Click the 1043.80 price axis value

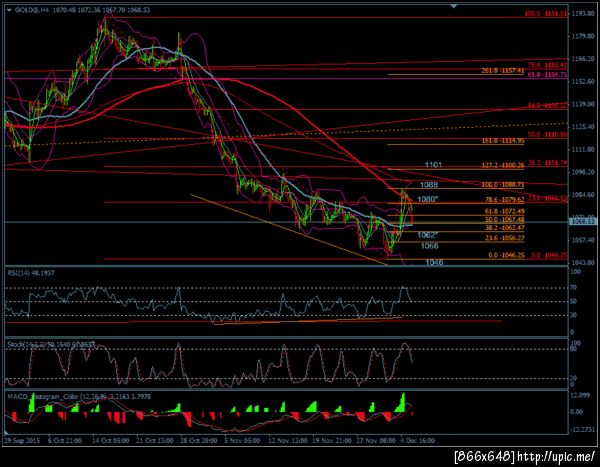tap(583, 263)
